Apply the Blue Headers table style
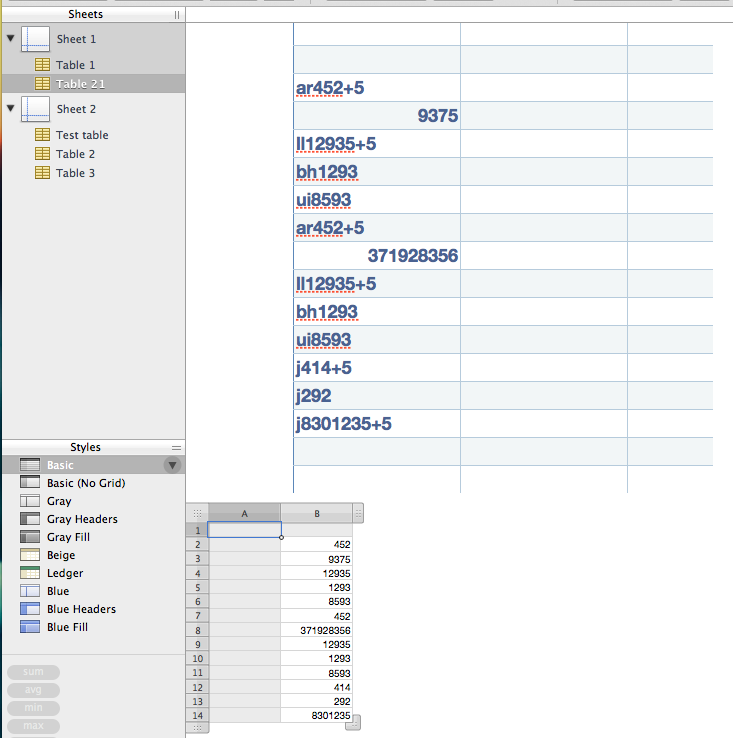733x738 pixels. click(94, 609)
